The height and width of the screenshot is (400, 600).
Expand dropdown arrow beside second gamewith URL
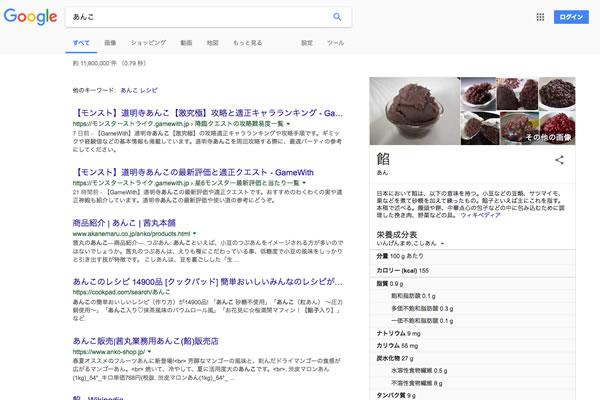[304, 183]
